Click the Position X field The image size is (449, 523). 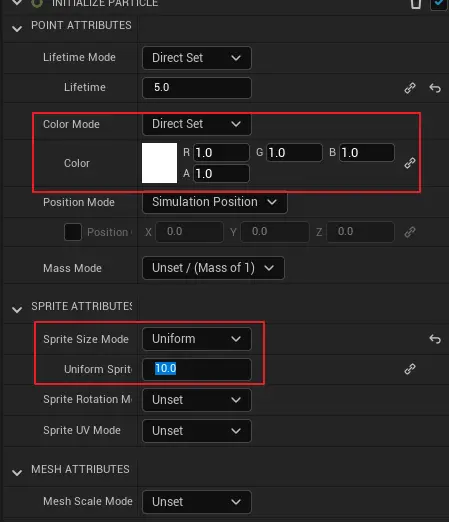click(189, 231)
